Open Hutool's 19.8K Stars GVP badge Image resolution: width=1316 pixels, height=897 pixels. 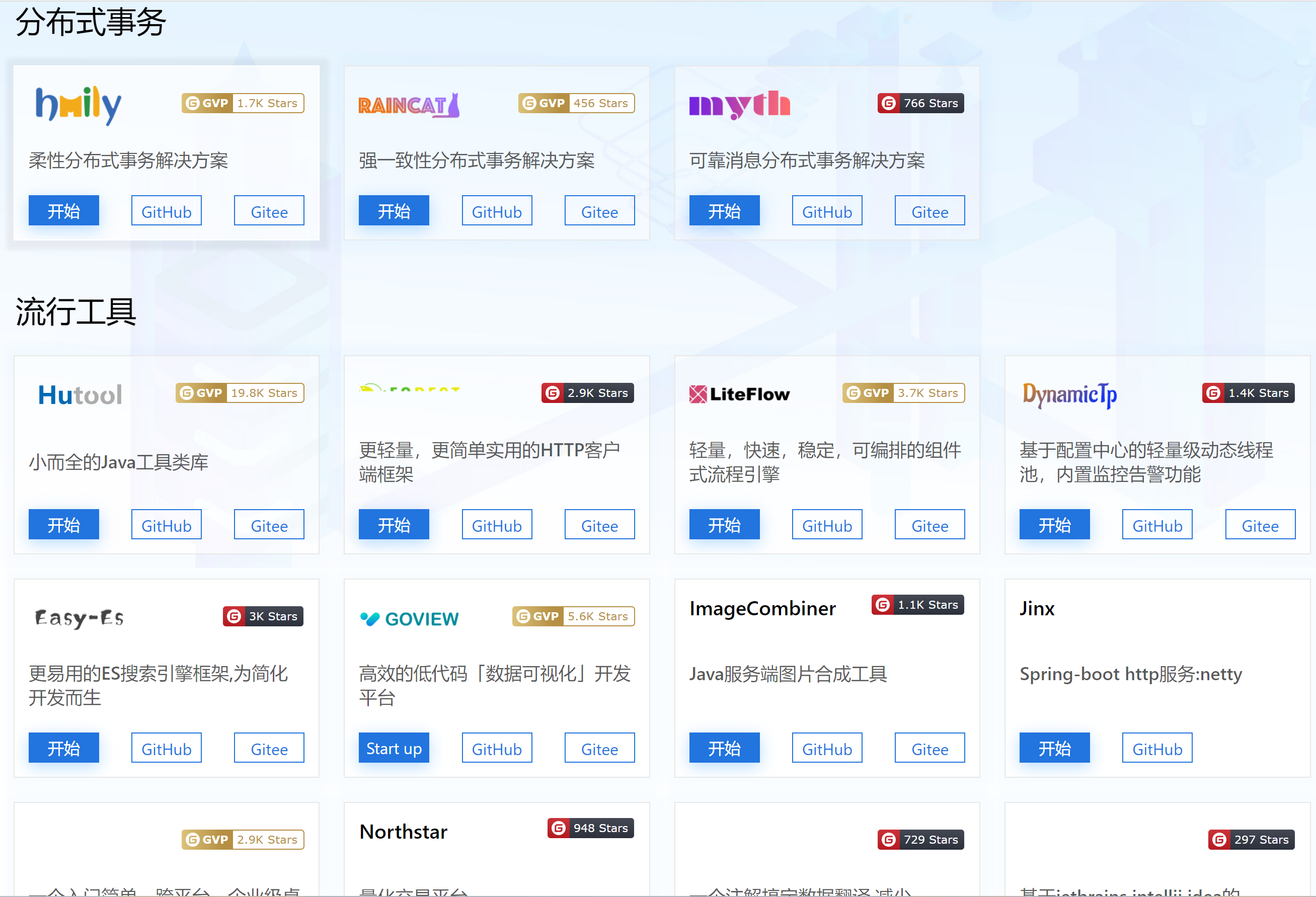240,393
